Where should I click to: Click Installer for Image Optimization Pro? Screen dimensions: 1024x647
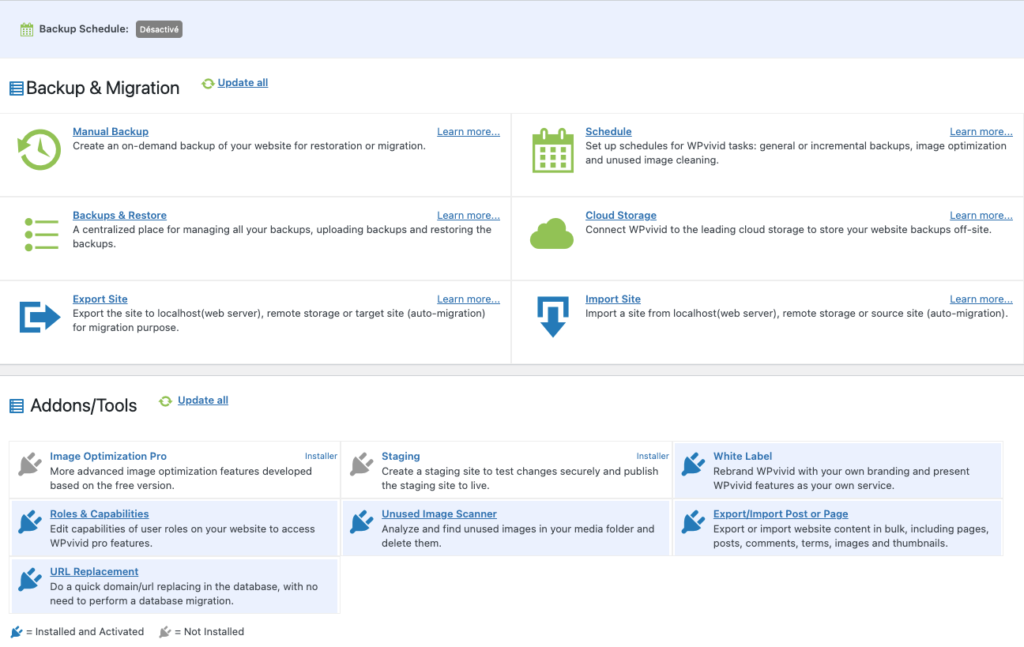coord(321,457)
